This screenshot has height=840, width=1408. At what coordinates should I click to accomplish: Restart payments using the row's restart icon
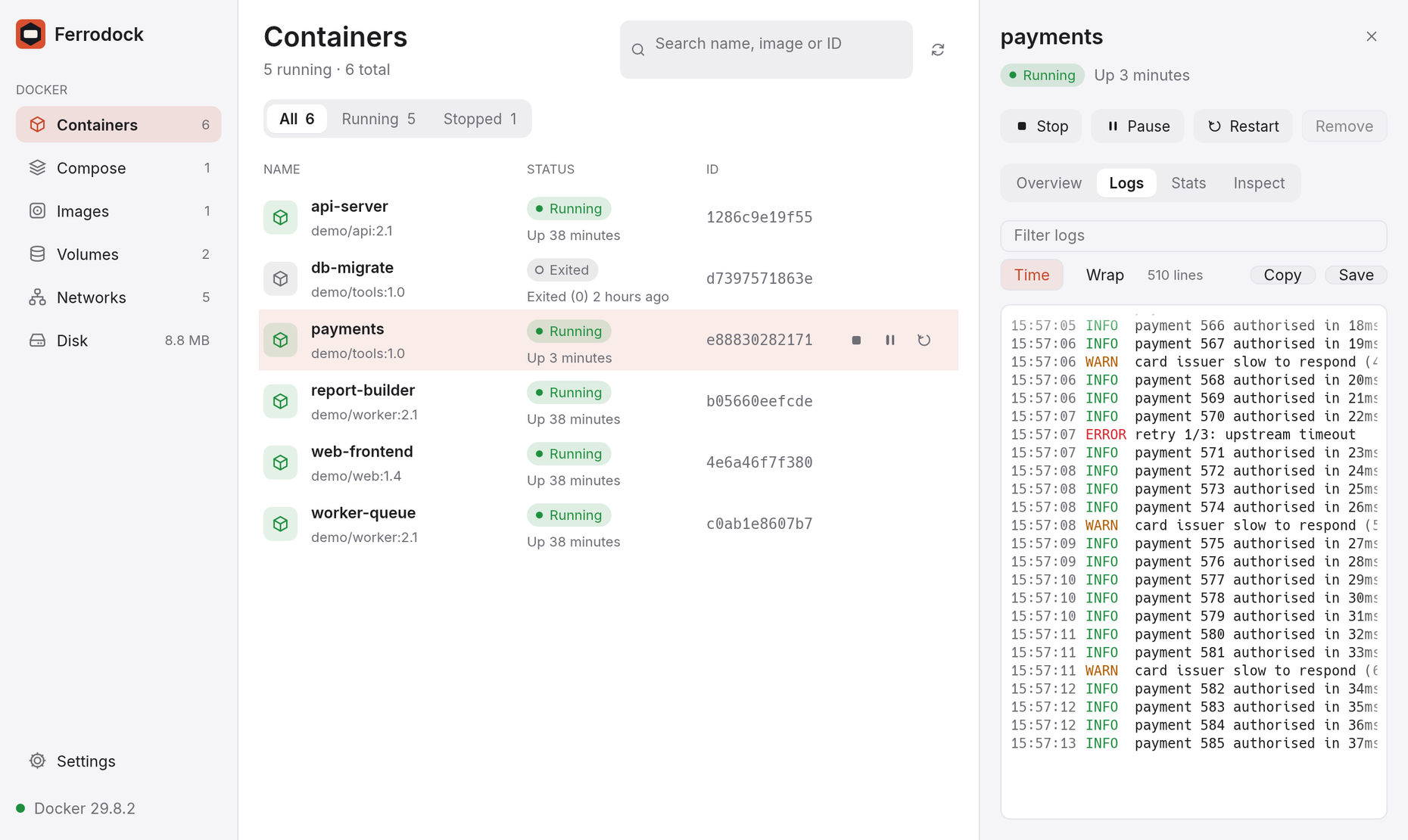[x=924, y=341]
